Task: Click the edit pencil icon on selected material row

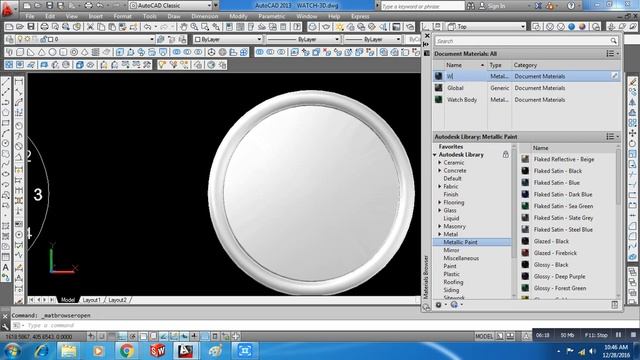Action: pos(614,76)
